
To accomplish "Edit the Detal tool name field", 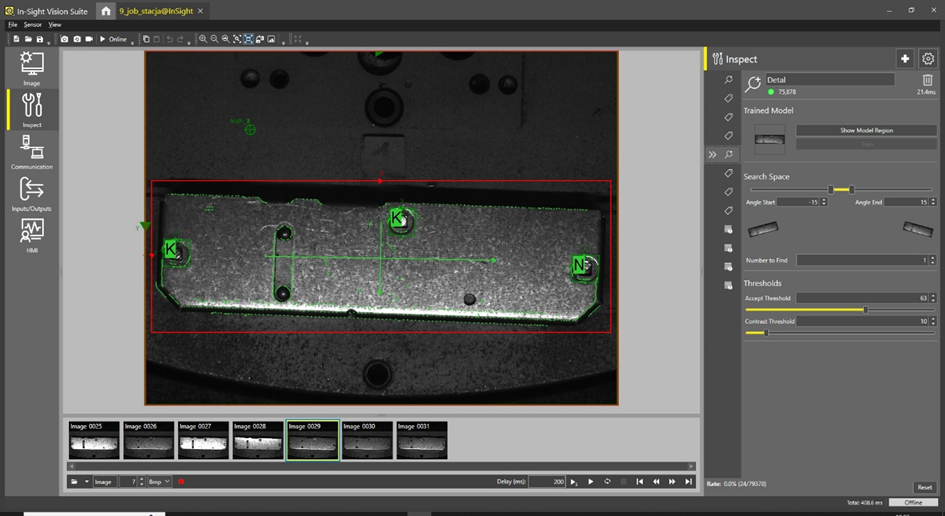I will pyautogui.click(x=830, y=80).
